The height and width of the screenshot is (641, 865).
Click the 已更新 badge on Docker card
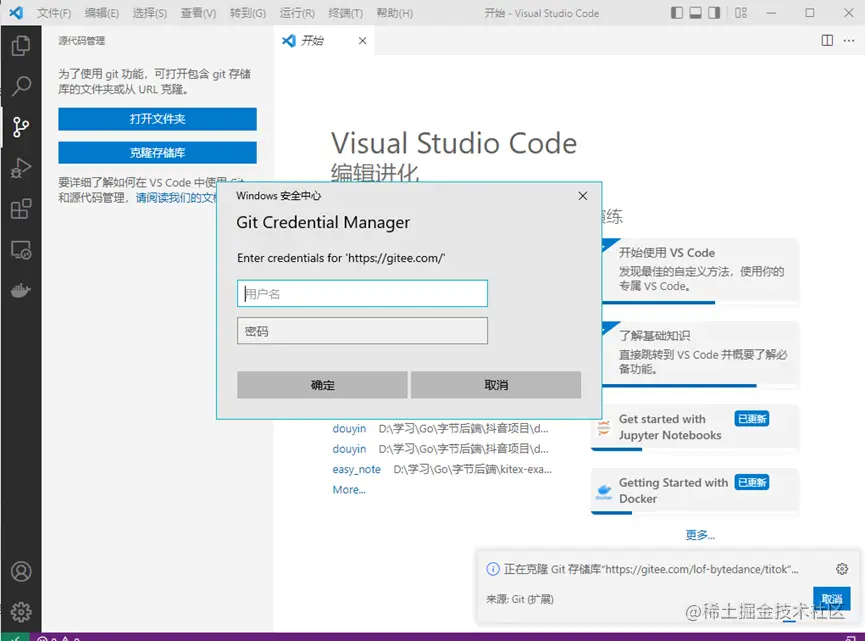[752, 482]
